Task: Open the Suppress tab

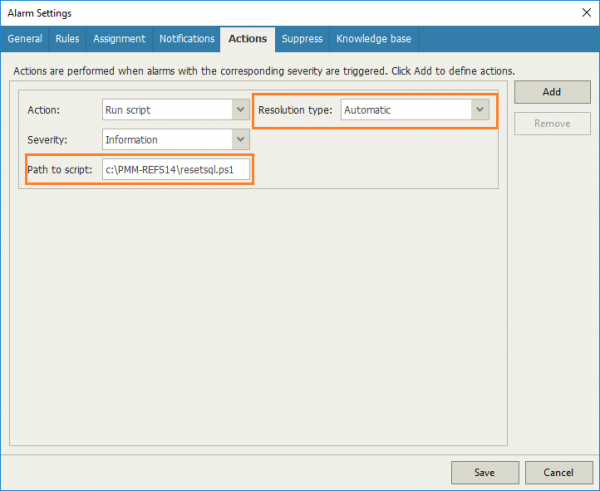Action: pyautogui.click(x=302, y=39)
